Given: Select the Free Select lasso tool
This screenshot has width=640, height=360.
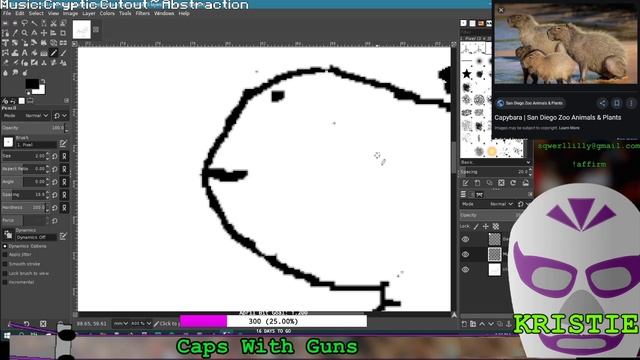Looking at the screenshot, I should click(x=25, y=23).
